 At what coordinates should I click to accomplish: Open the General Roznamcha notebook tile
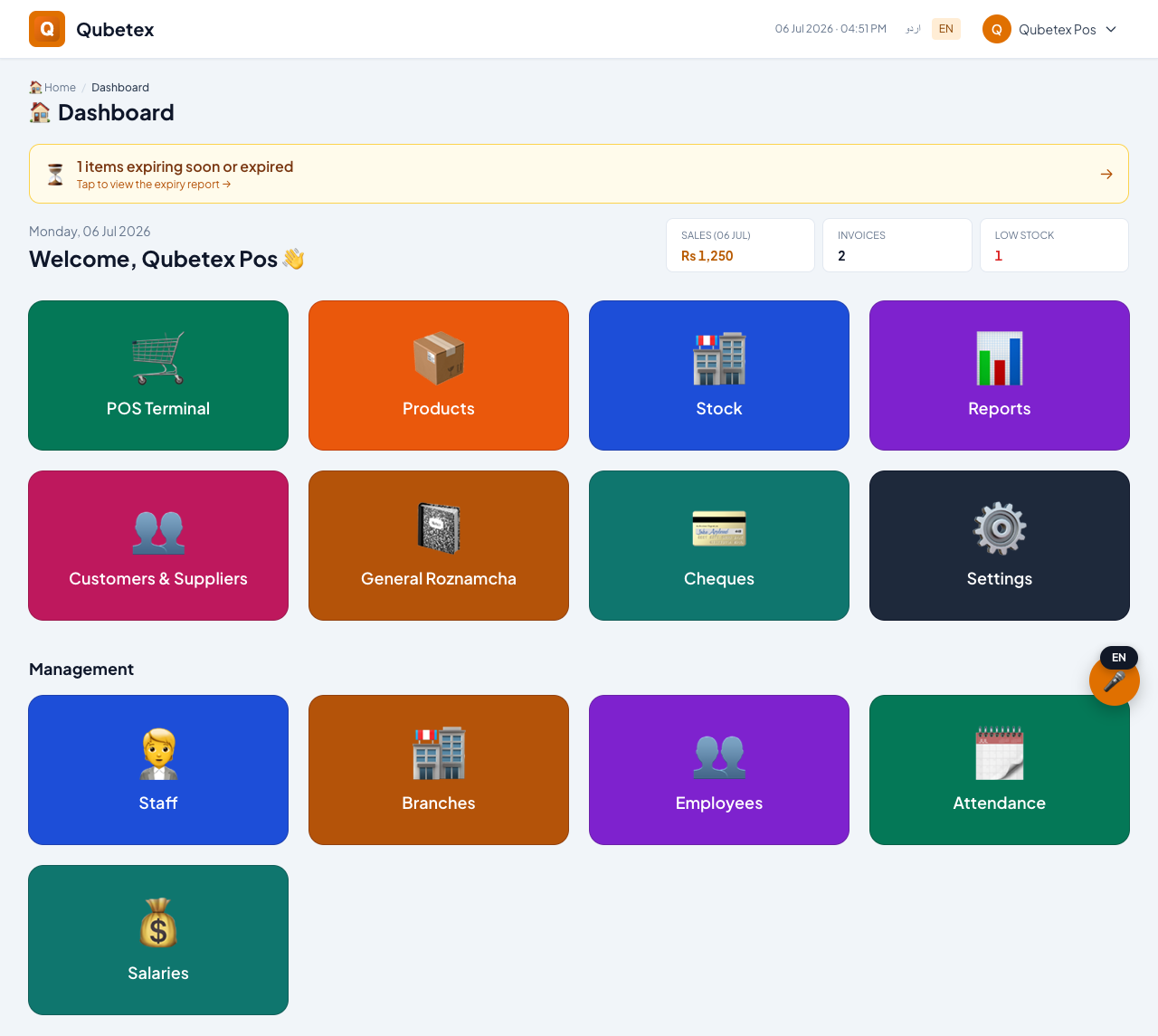(x=439, y=546)
